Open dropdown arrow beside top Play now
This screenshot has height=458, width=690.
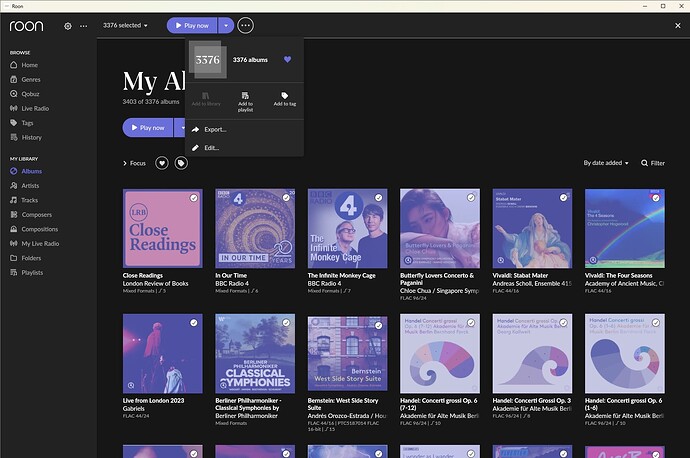226,26
